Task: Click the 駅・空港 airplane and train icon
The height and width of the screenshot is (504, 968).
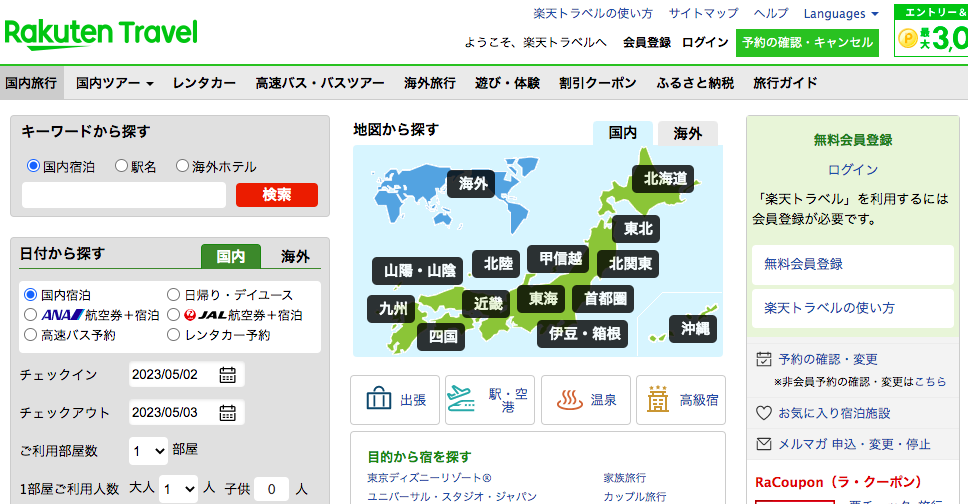Action: coord(461,399)
